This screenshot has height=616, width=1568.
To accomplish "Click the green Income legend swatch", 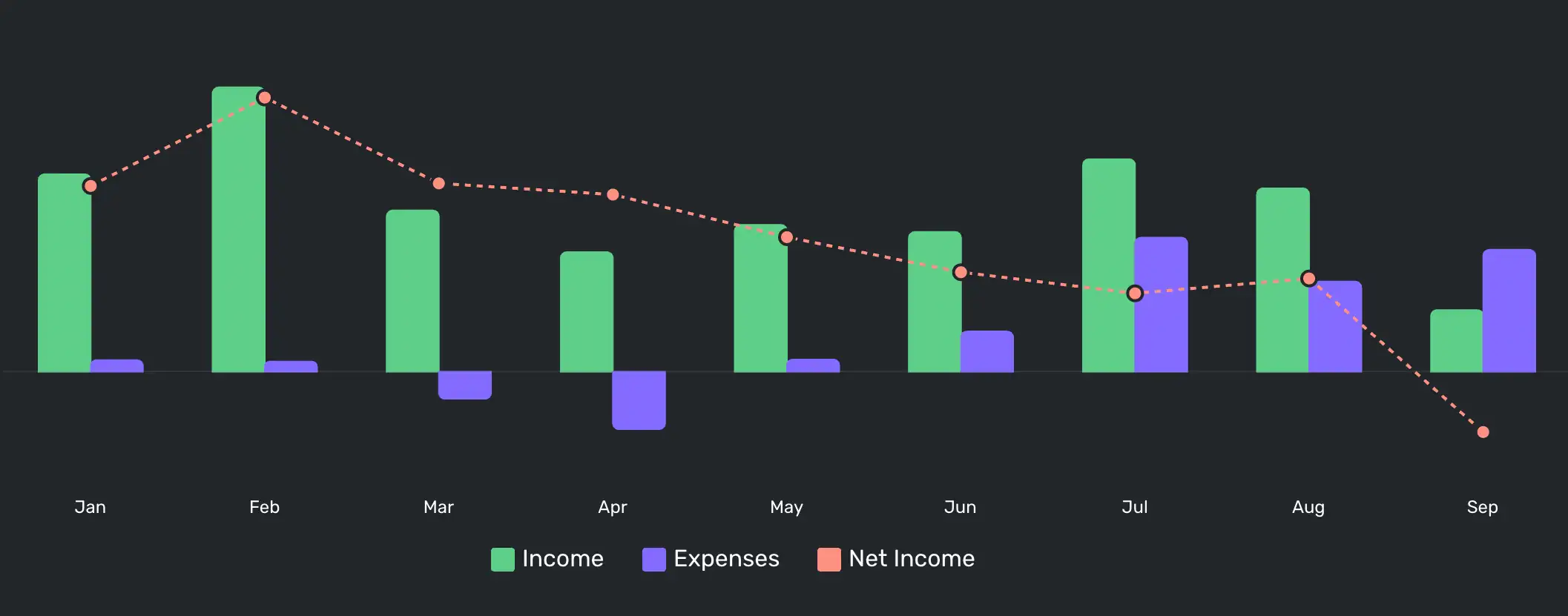I will pyautogui.click(x=502, y=560).
